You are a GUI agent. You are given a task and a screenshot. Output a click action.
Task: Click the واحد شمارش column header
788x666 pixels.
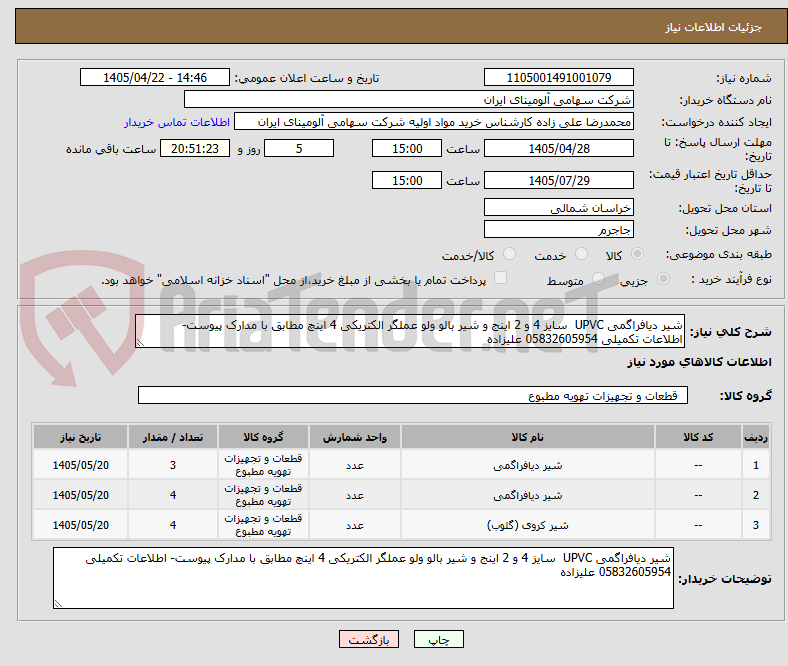click(354, 437)
